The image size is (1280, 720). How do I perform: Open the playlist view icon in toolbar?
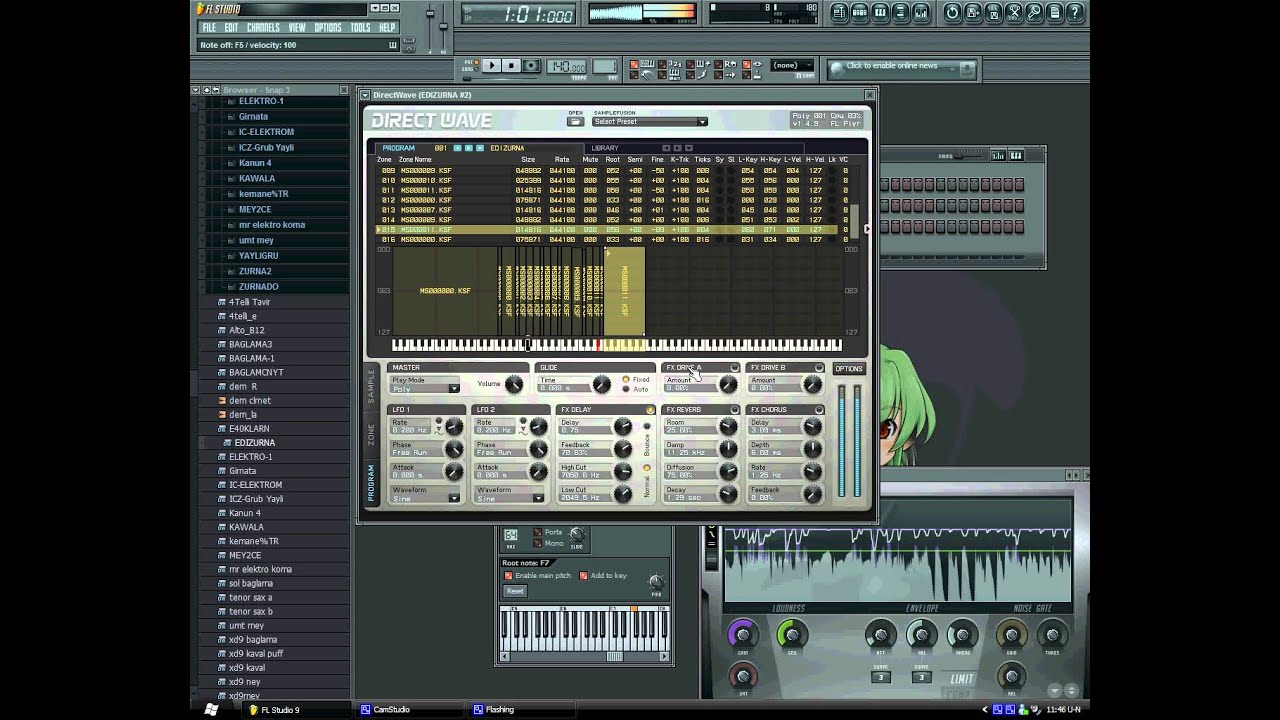coord(839,13)
